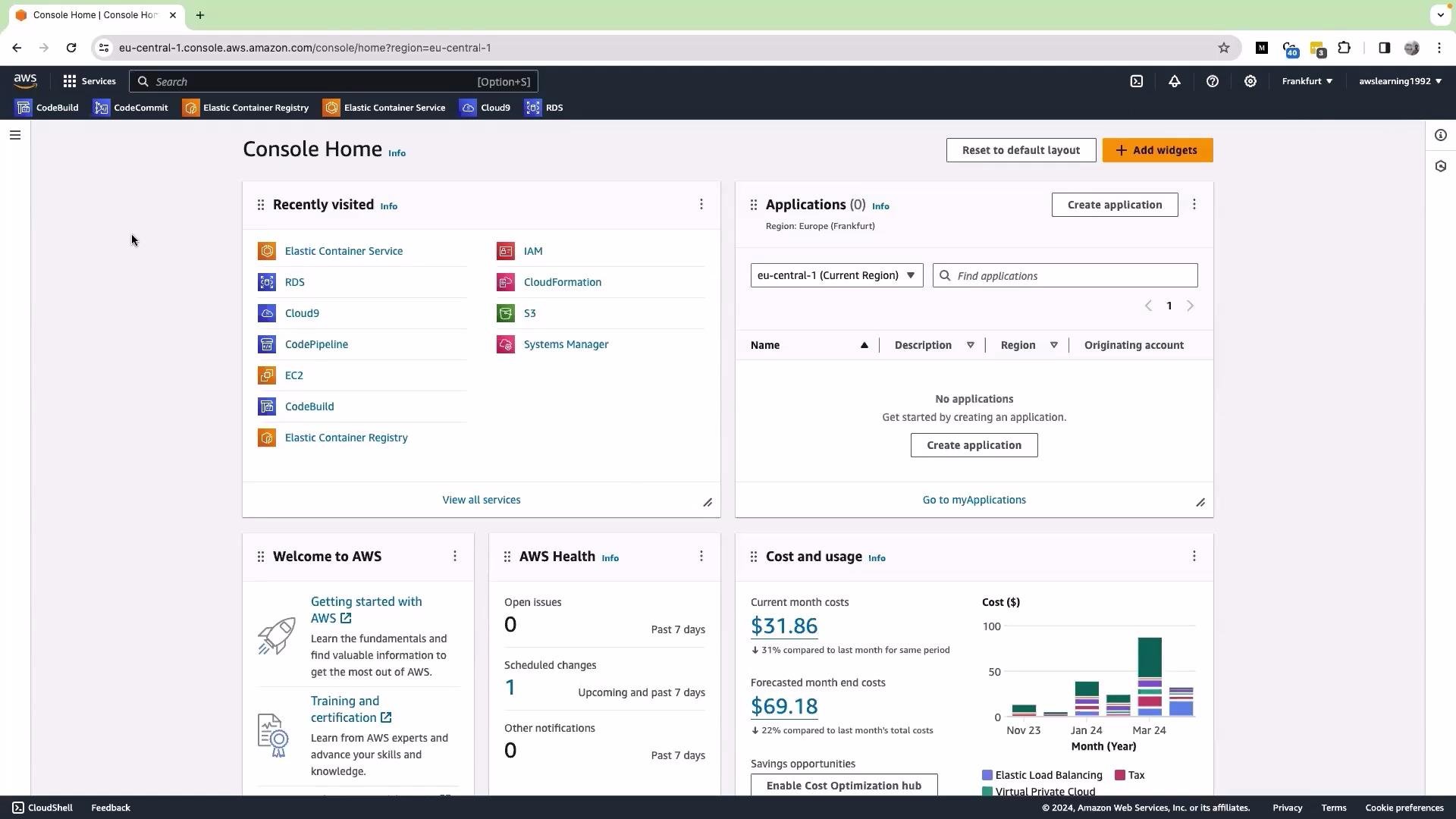Open scheduled changes count 1

pos(510,687)
